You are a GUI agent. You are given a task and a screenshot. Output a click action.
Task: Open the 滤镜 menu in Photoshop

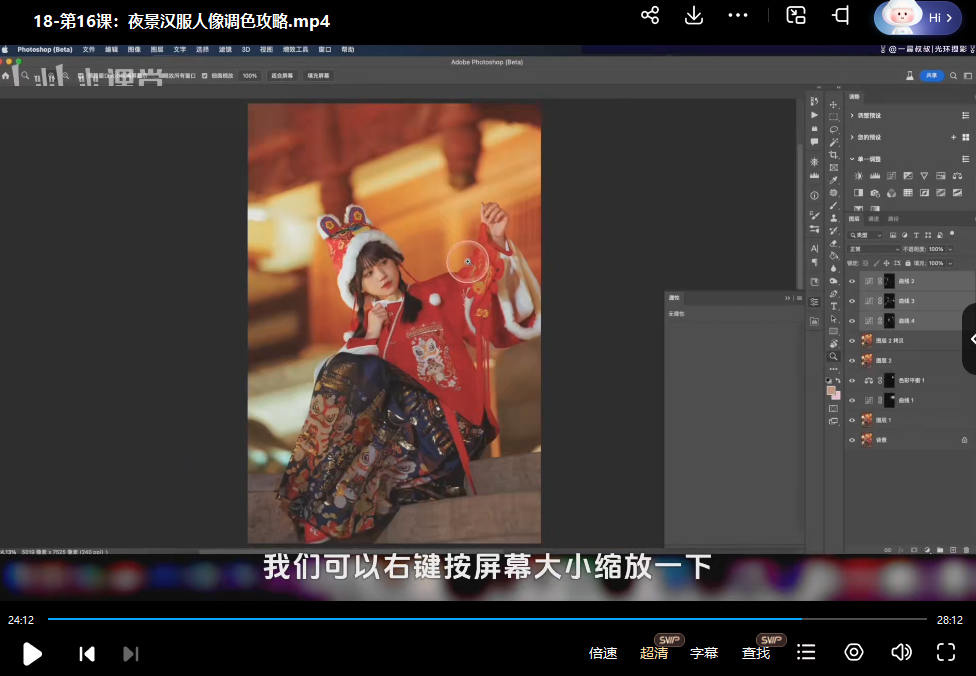point(225,49)
